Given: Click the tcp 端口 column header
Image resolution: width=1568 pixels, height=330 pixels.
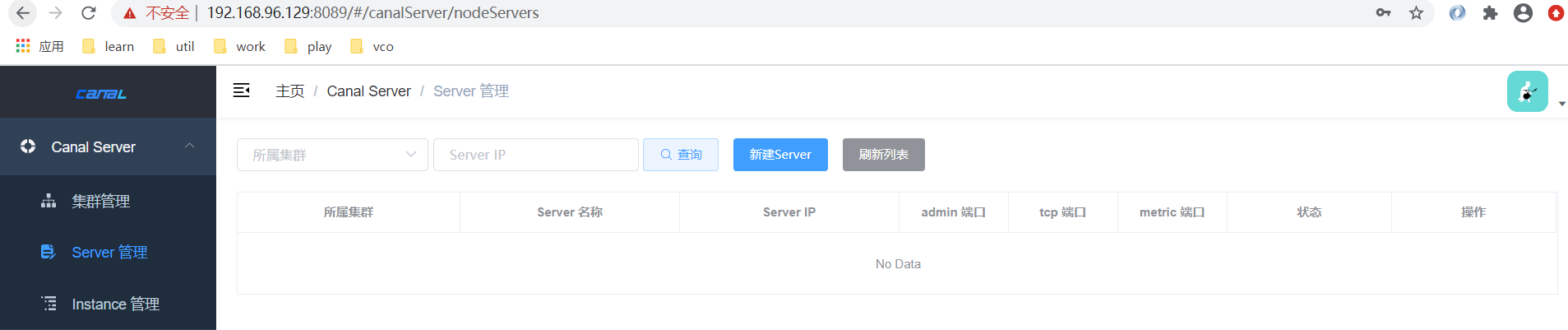Looking at the screenshot, I should tap(1063, 212).
